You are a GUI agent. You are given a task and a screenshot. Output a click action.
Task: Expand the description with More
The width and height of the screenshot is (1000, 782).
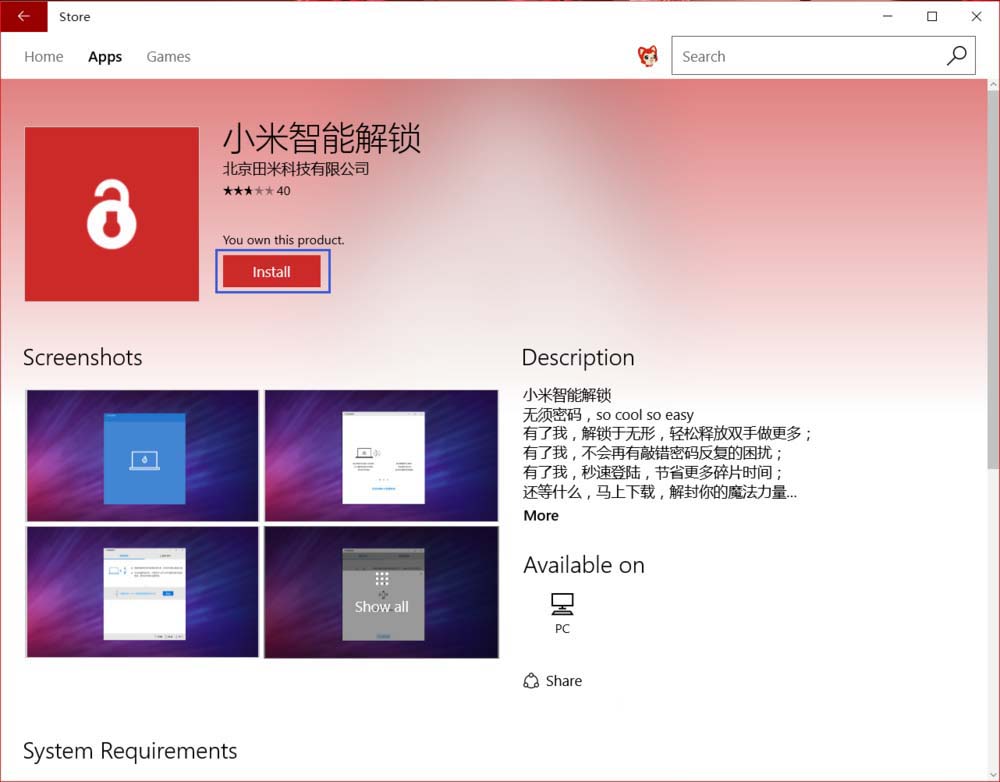tap(541, 515)
